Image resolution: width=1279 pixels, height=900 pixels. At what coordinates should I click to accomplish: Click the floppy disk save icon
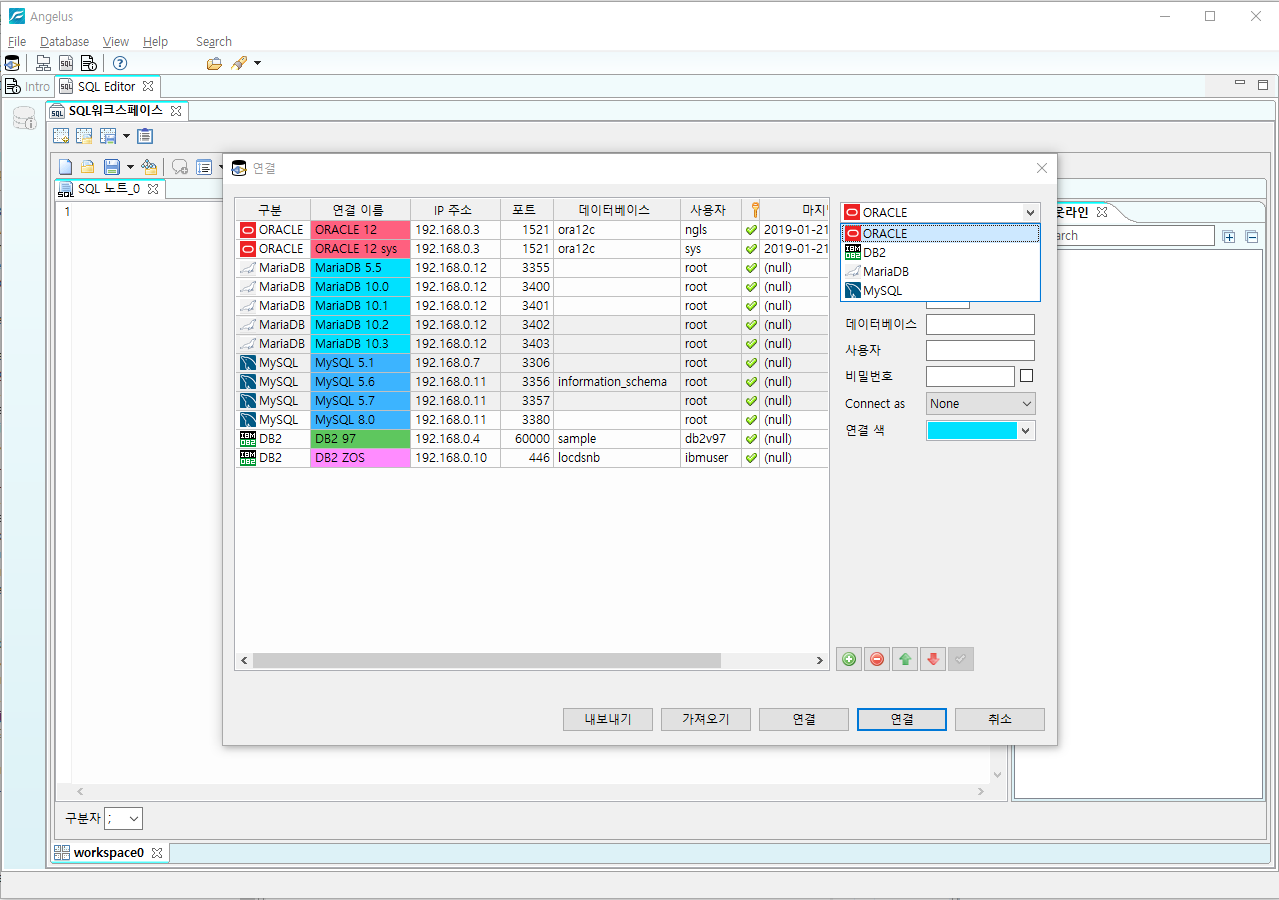click(x=112, y=167)
